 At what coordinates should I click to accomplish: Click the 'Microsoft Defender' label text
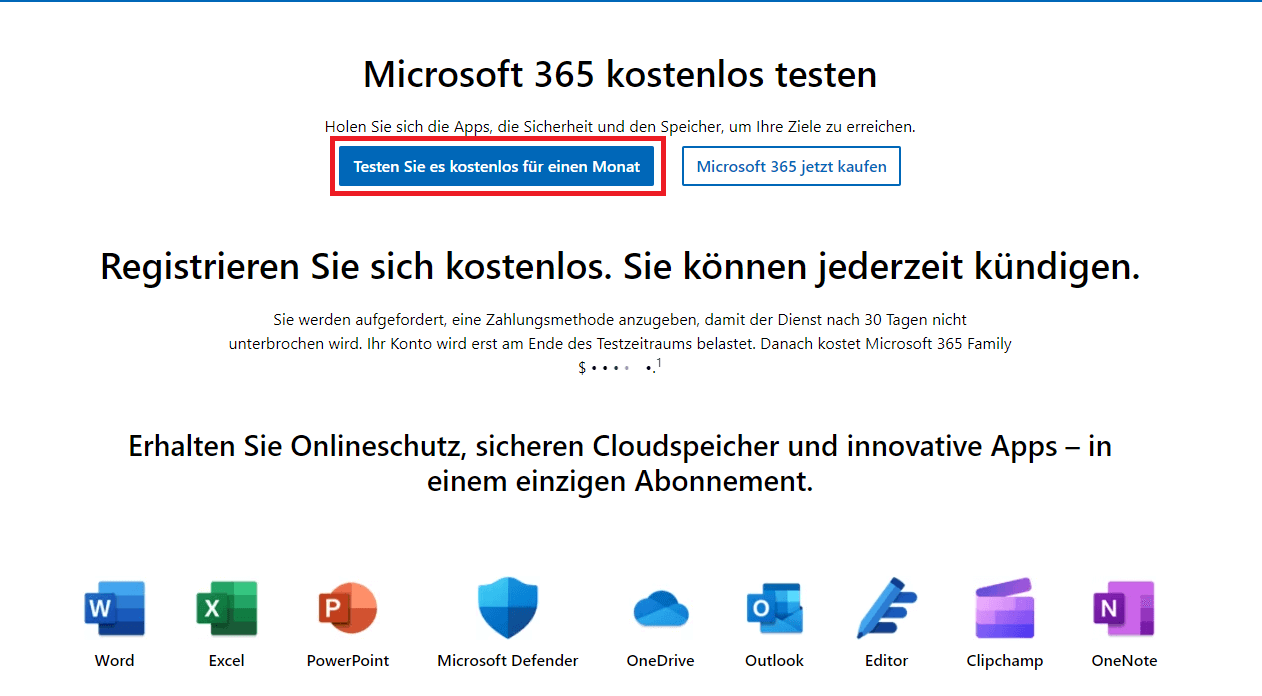click(x=508, y=661)
